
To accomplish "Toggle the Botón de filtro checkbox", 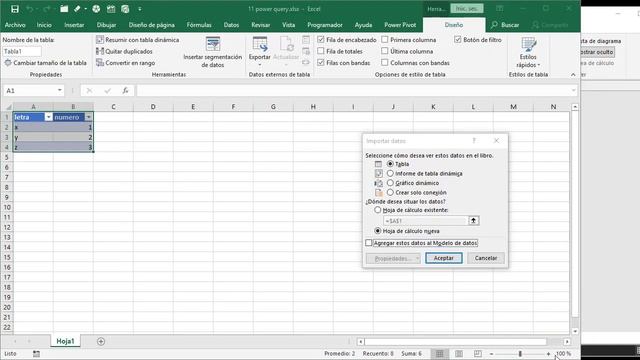I will click(458, 40).
